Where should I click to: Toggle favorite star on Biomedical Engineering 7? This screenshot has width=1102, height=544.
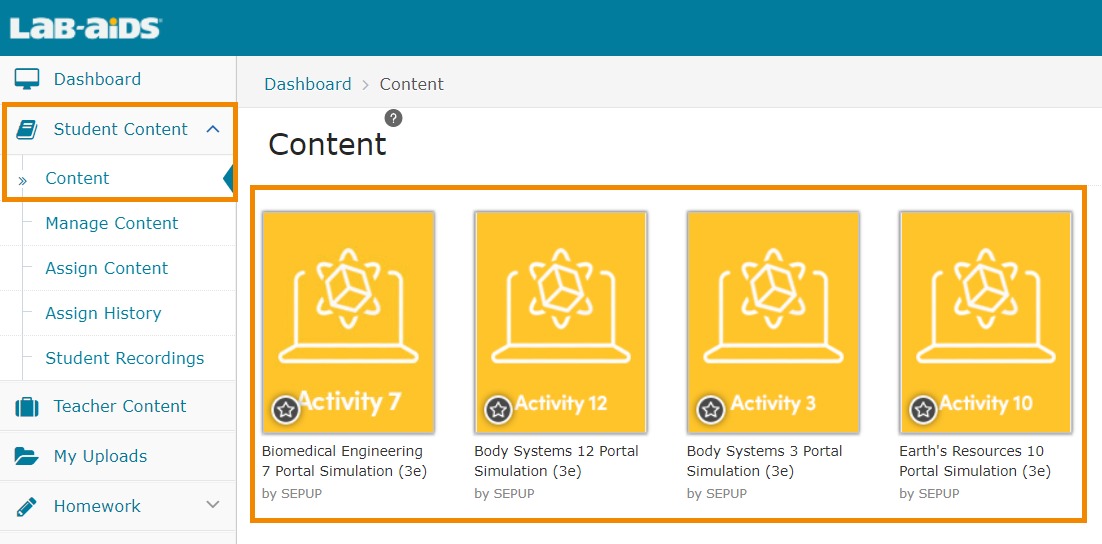[286, 409]
